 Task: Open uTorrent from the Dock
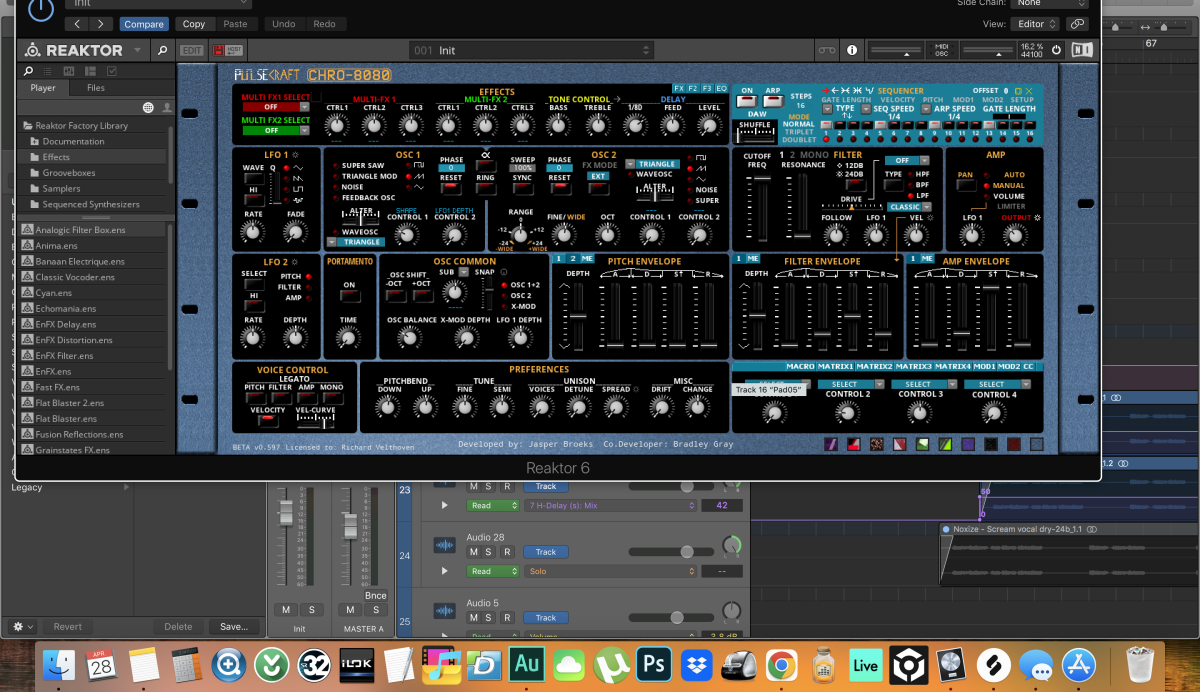[x=611, y=663]
